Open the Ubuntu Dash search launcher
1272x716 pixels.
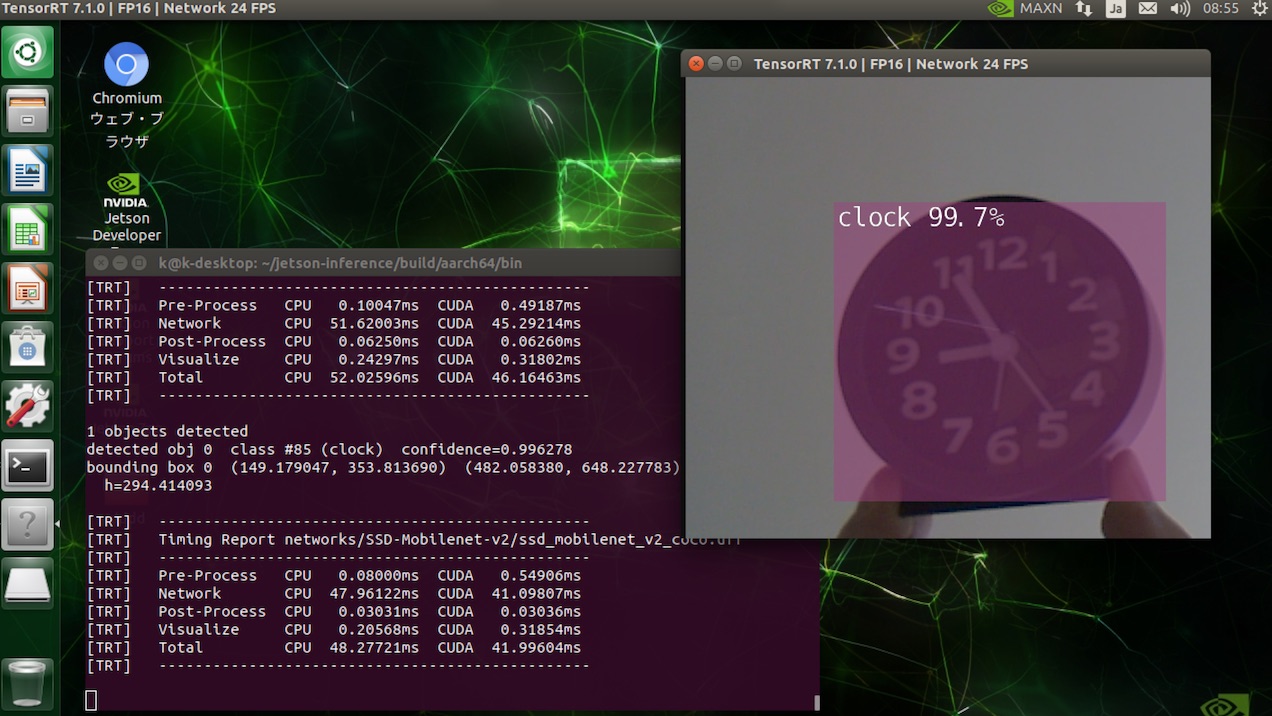point(28,52)
